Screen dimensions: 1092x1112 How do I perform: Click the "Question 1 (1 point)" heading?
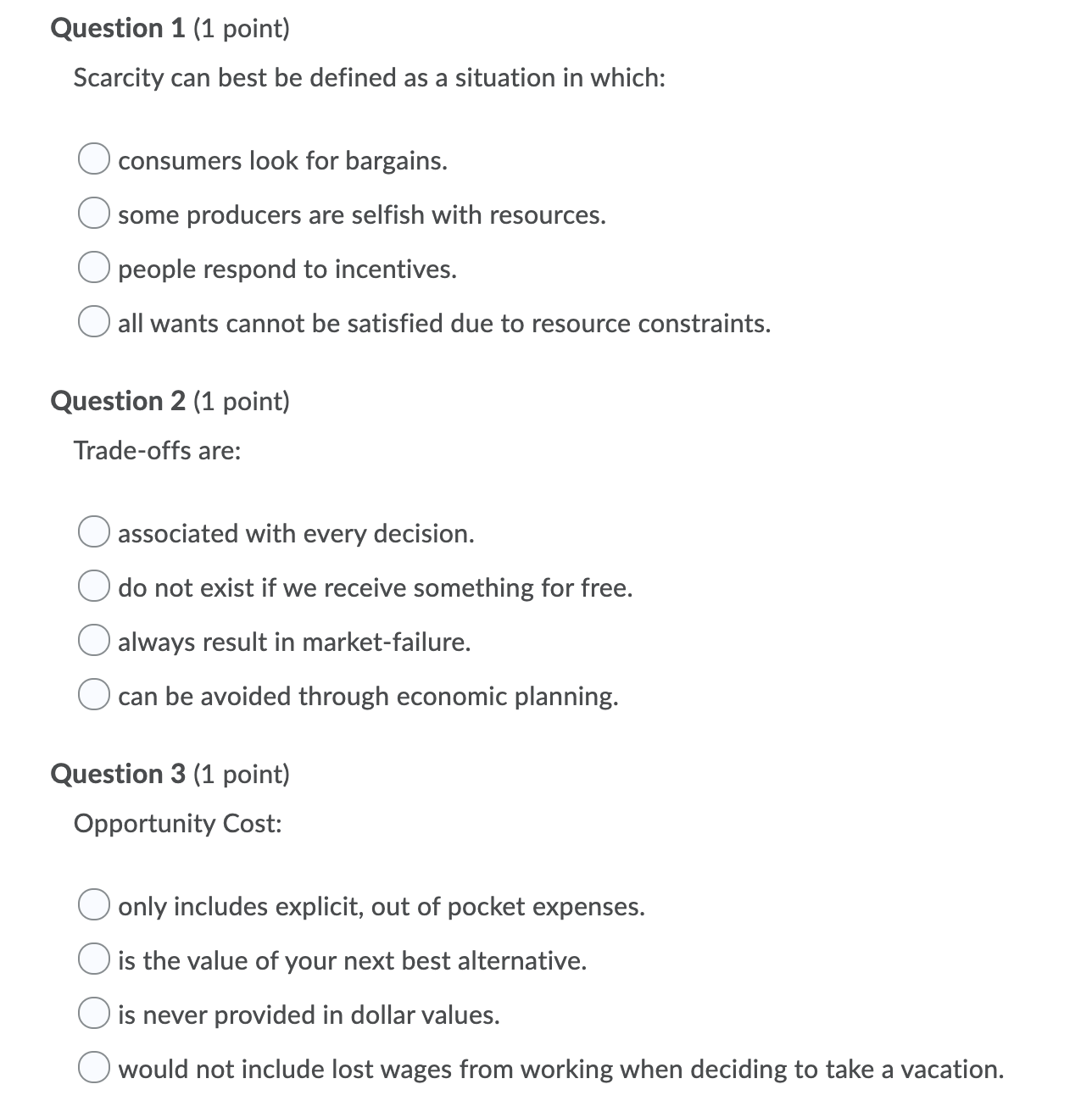pos(170,28)
